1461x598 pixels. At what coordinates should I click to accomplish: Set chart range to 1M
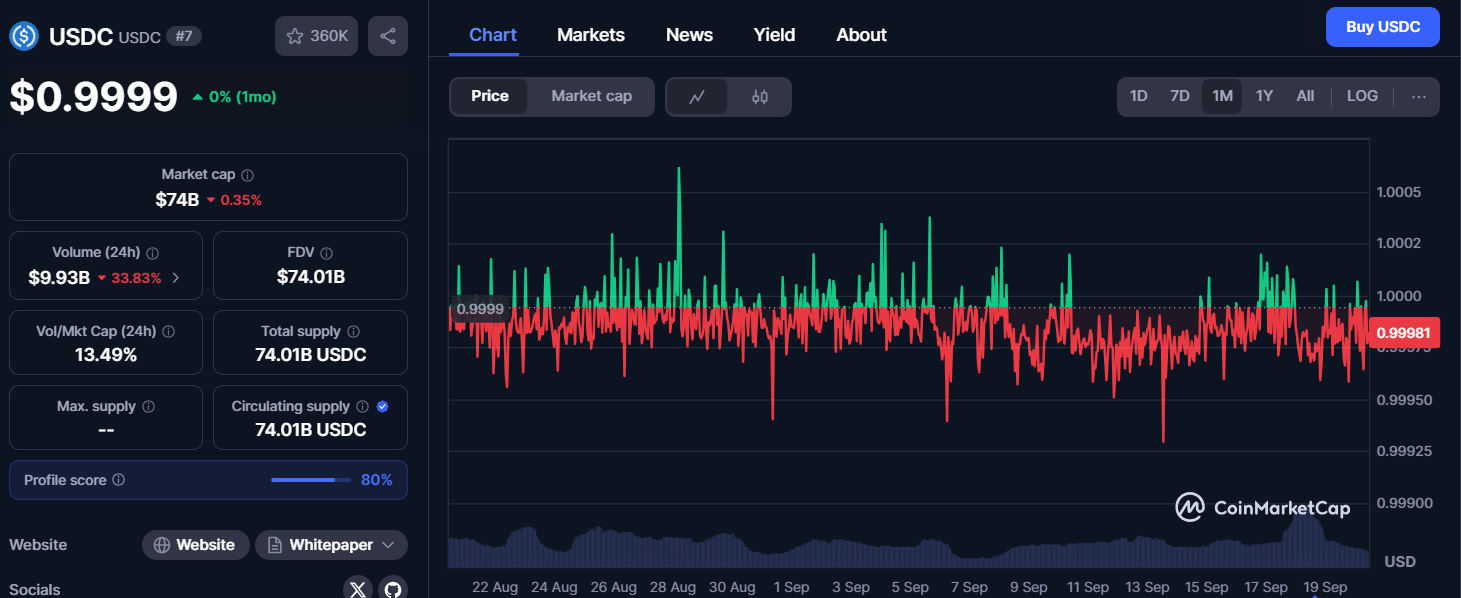[x=1222, y=96]
